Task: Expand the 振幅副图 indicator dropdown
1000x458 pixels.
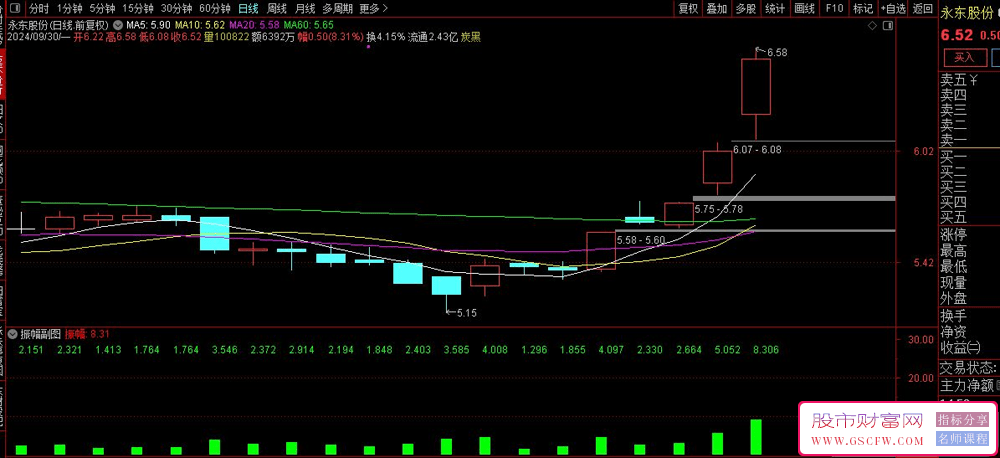Action: [13, 333]
